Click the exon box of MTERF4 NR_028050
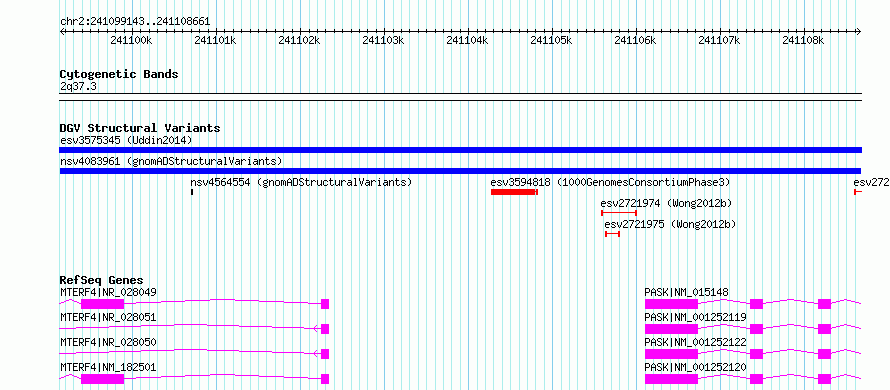Screen dimensions: 890x390 (x=325, y=354)
